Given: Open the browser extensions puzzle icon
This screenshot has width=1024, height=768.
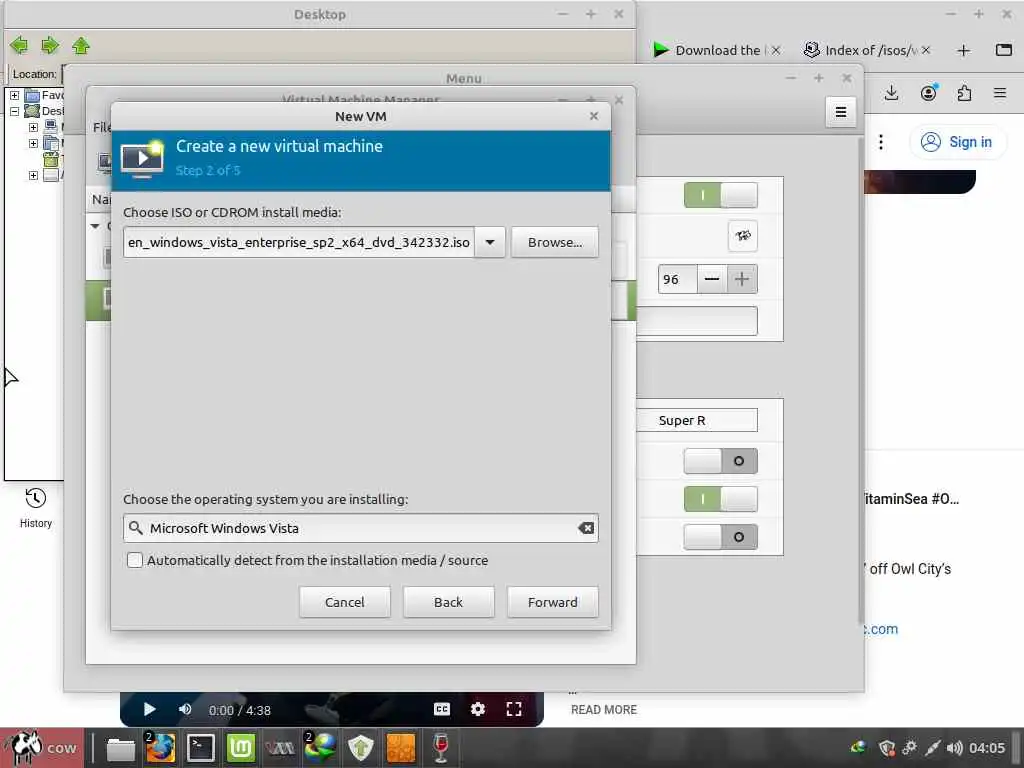Looking at the screenshot, I should coord(964,93).
